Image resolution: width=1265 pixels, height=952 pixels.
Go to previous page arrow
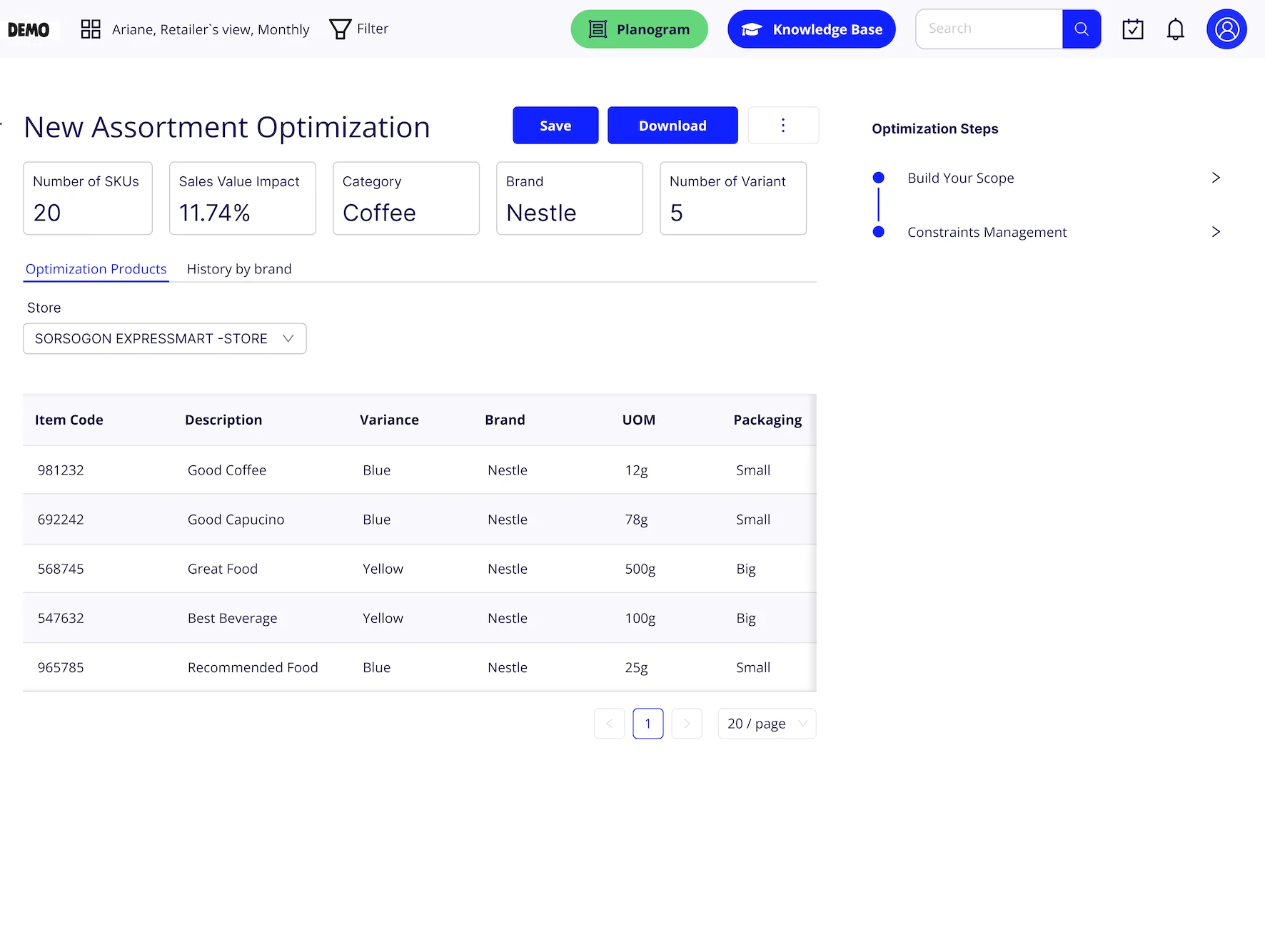coord(610,724)
